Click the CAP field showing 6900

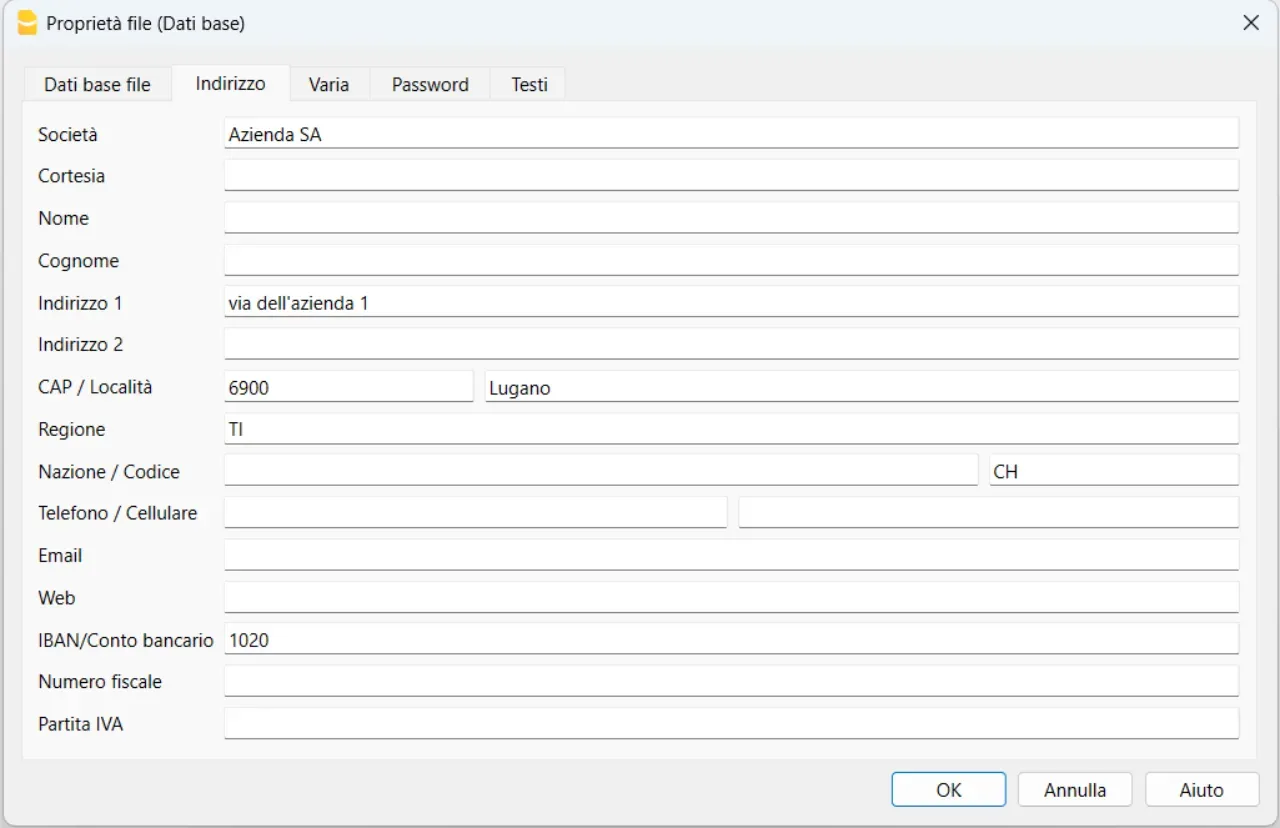[348, 388]
